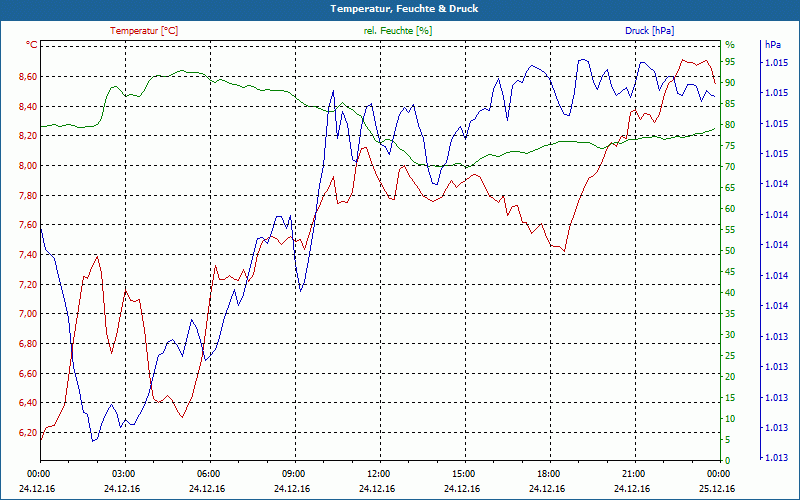Image resolution: width=800 pixels, height=500 pixels.
Task: Click the 90 humidity axis tick
Action: [730, 83]
